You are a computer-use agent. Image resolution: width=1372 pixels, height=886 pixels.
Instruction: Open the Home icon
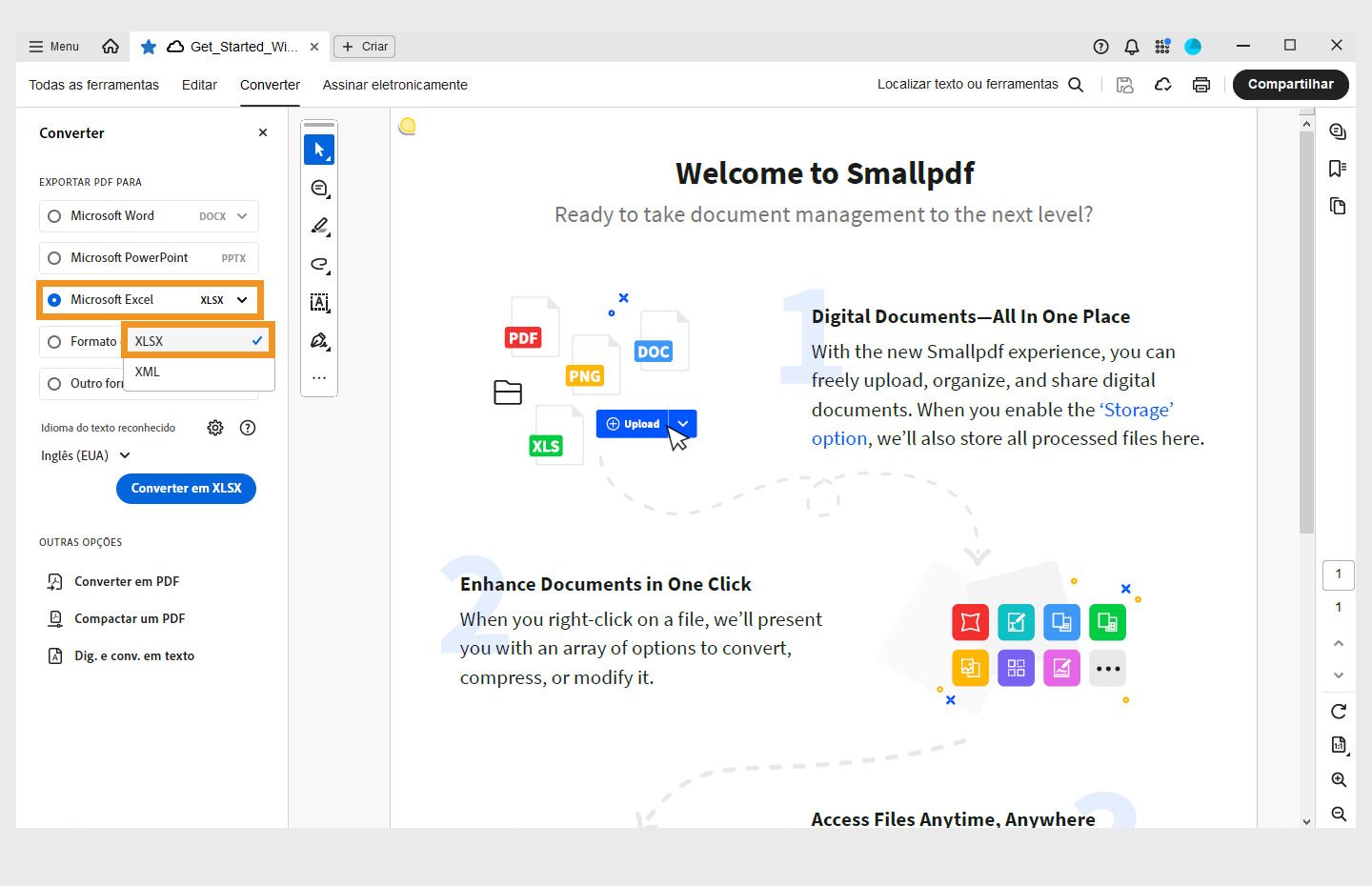click(x=111, y=46)
